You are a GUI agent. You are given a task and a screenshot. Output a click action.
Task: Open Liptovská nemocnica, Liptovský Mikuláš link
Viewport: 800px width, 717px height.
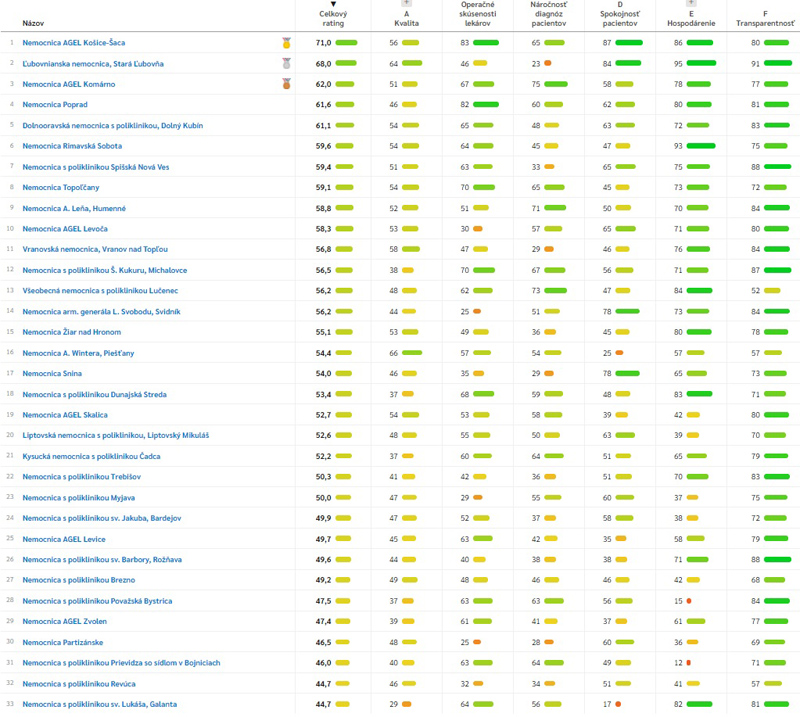tap(116, 435)
